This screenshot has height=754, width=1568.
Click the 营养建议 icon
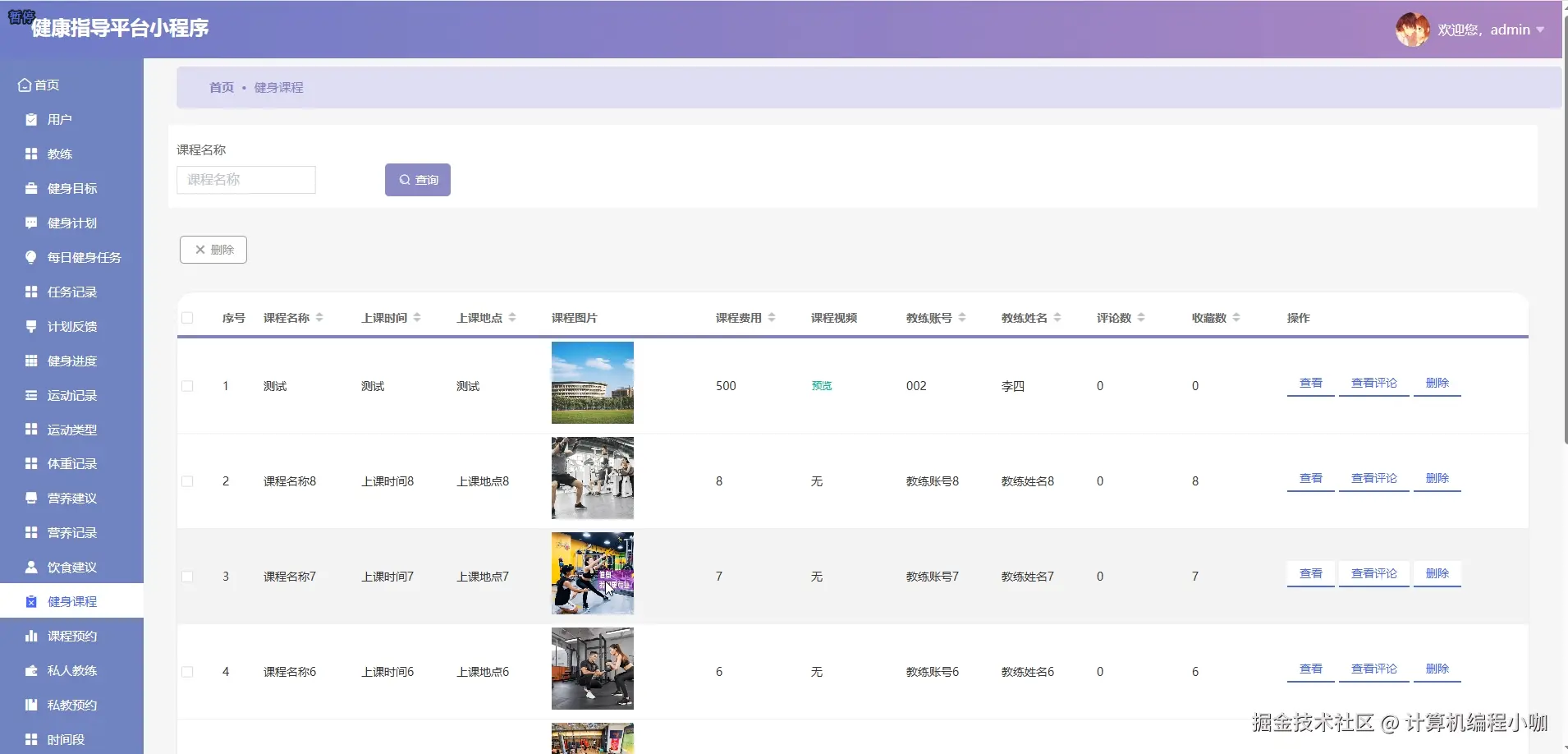[31, 499]
